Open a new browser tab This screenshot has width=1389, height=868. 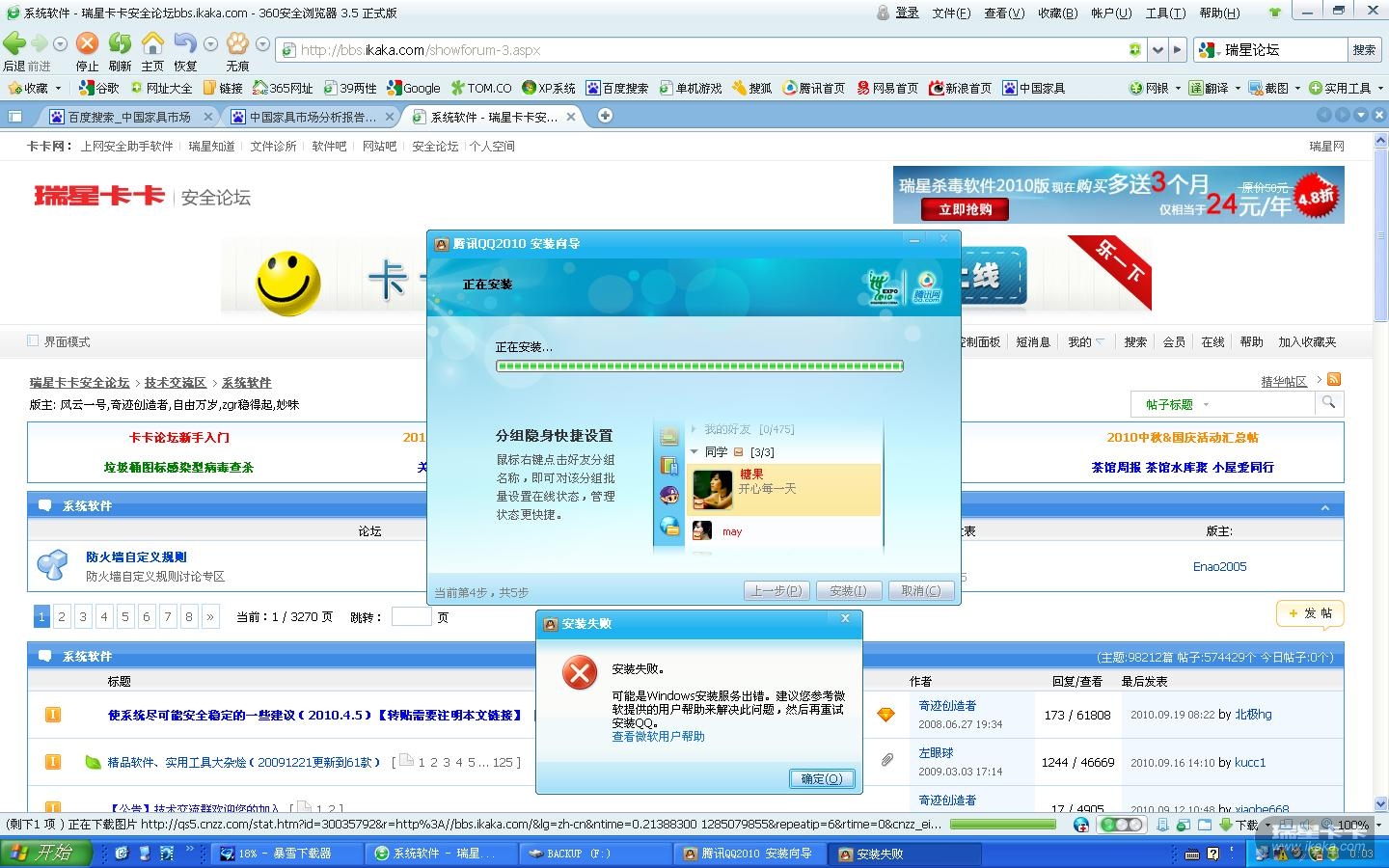[605, 116]
